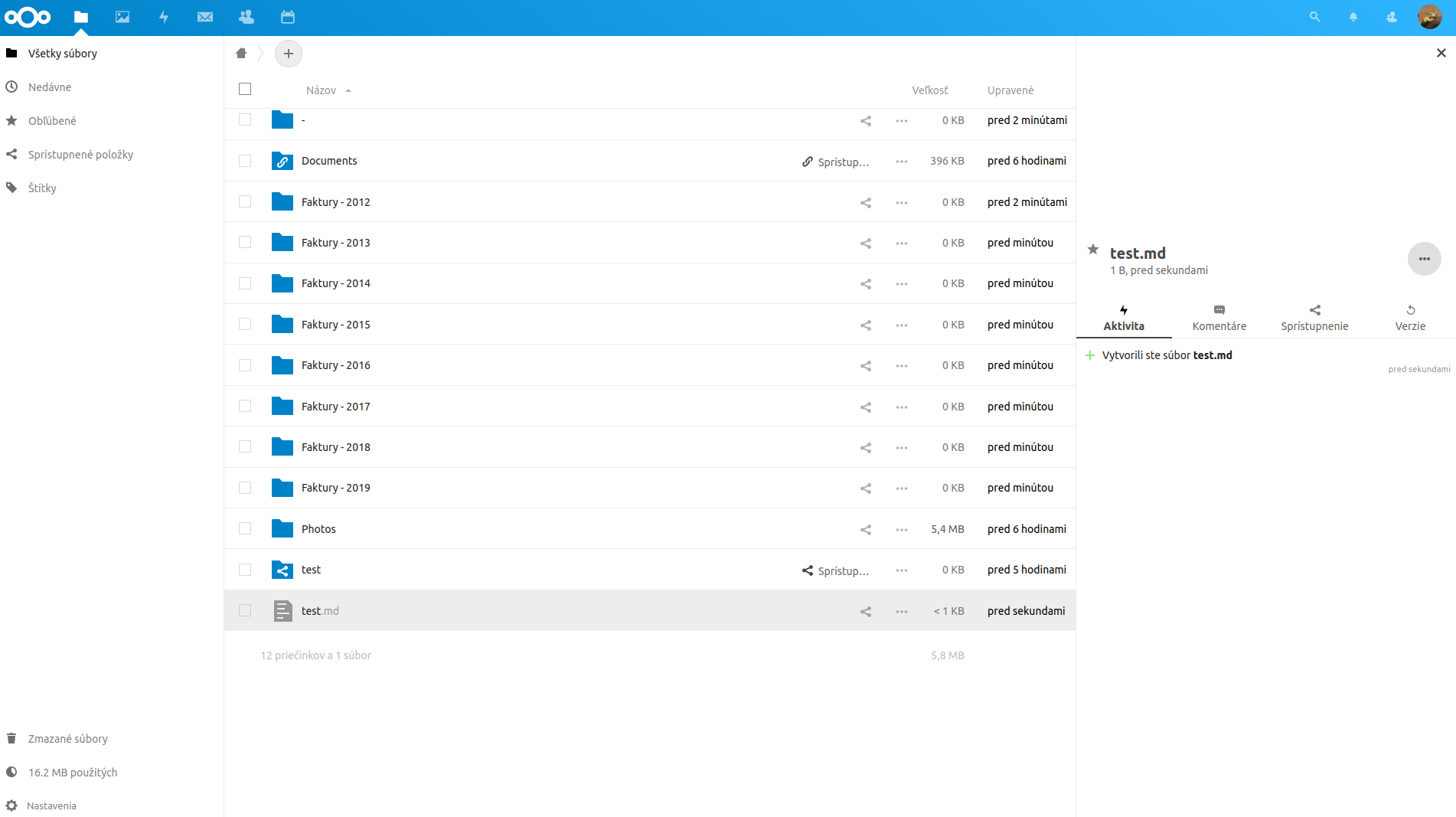This screenshot has height=817, width=1456.
Task: Open three-dot menu for Faktury - 2013
Action: pyautogui.click(x=902, y=243)
